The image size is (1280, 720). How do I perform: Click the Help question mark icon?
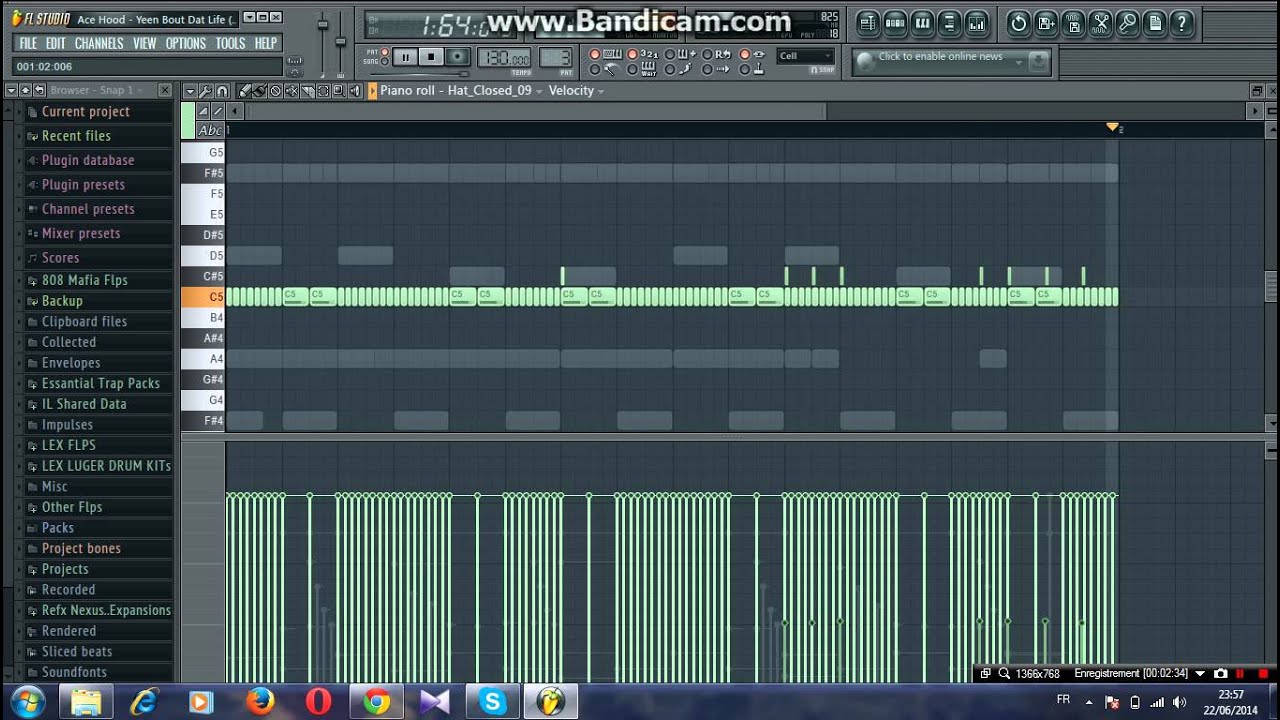point(1182,23)
